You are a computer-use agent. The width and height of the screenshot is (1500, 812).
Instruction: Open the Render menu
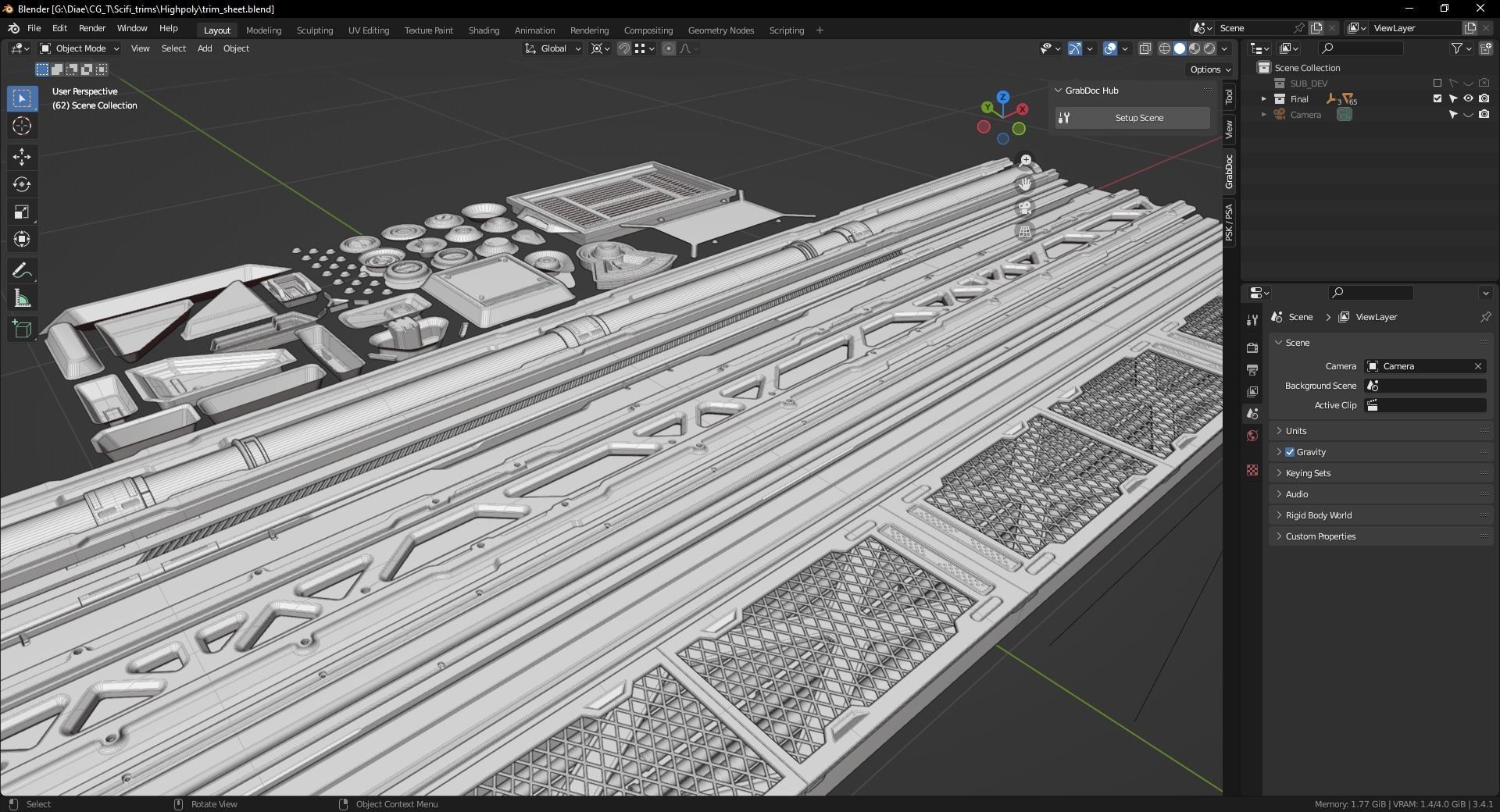92,28
